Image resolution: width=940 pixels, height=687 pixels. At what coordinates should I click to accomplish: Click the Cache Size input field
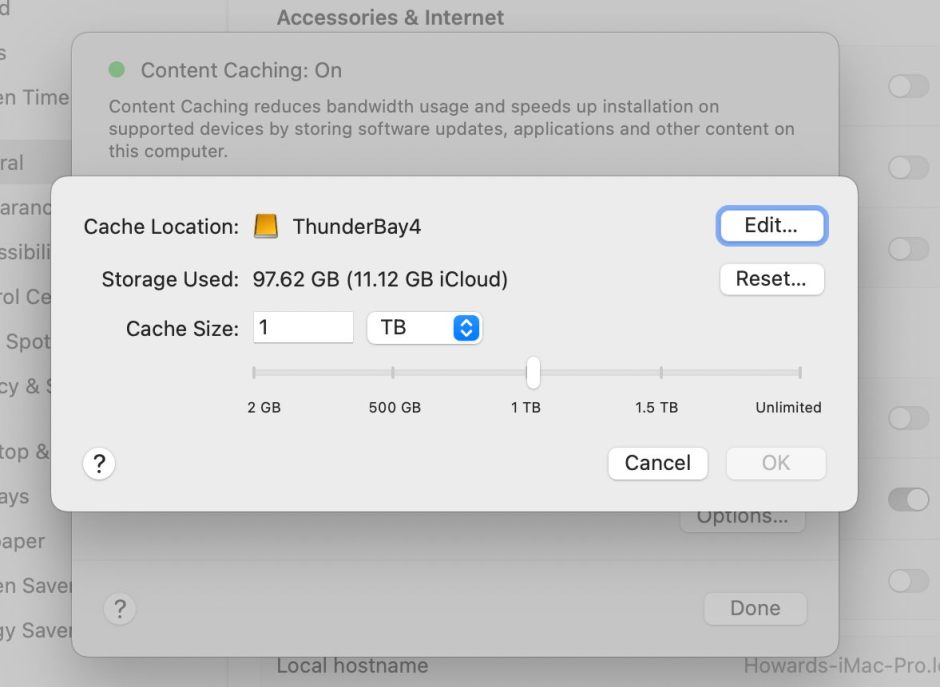point(302,327)
